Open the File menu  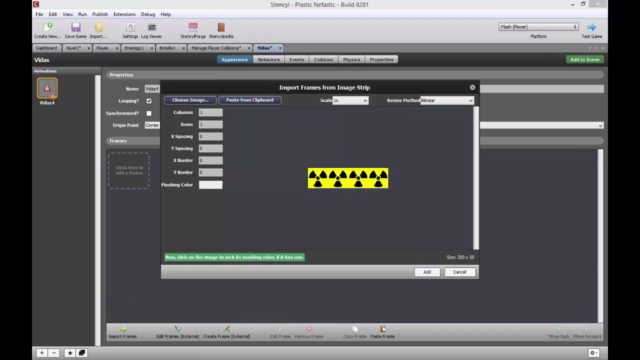coord(39,14)
